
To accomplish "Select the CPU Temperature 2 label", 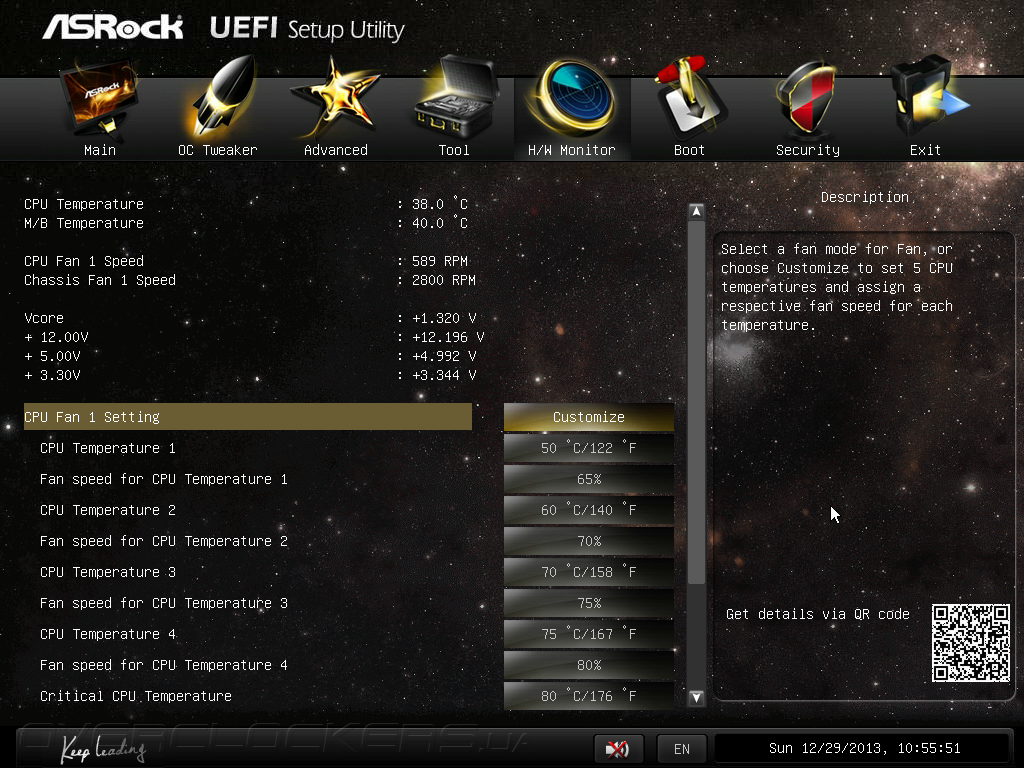I will 108,510.
